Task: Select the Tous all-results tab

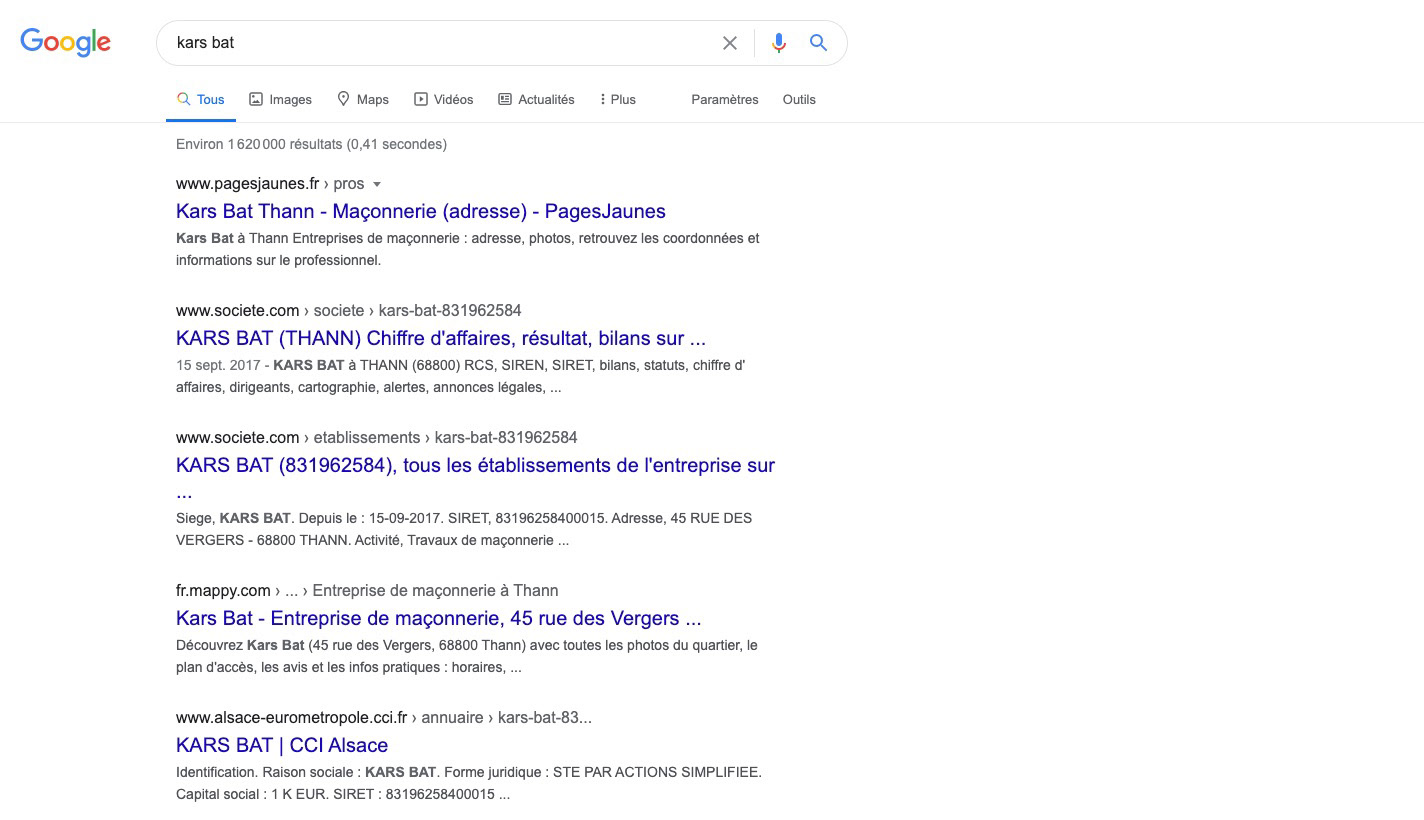Action: tap(200, 99)
